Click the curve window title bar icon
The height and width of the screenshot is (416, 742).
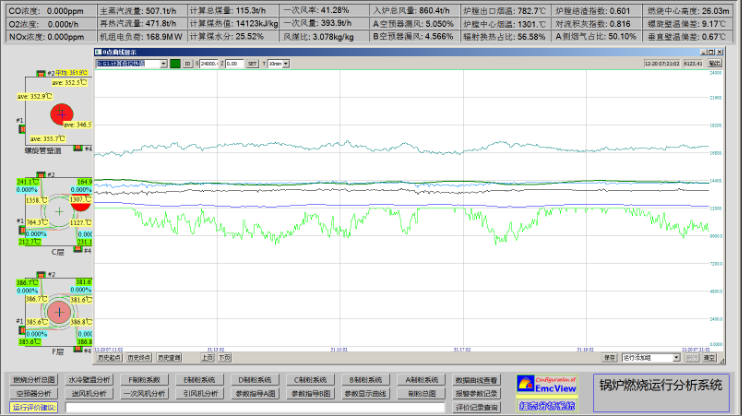(98, 52)
